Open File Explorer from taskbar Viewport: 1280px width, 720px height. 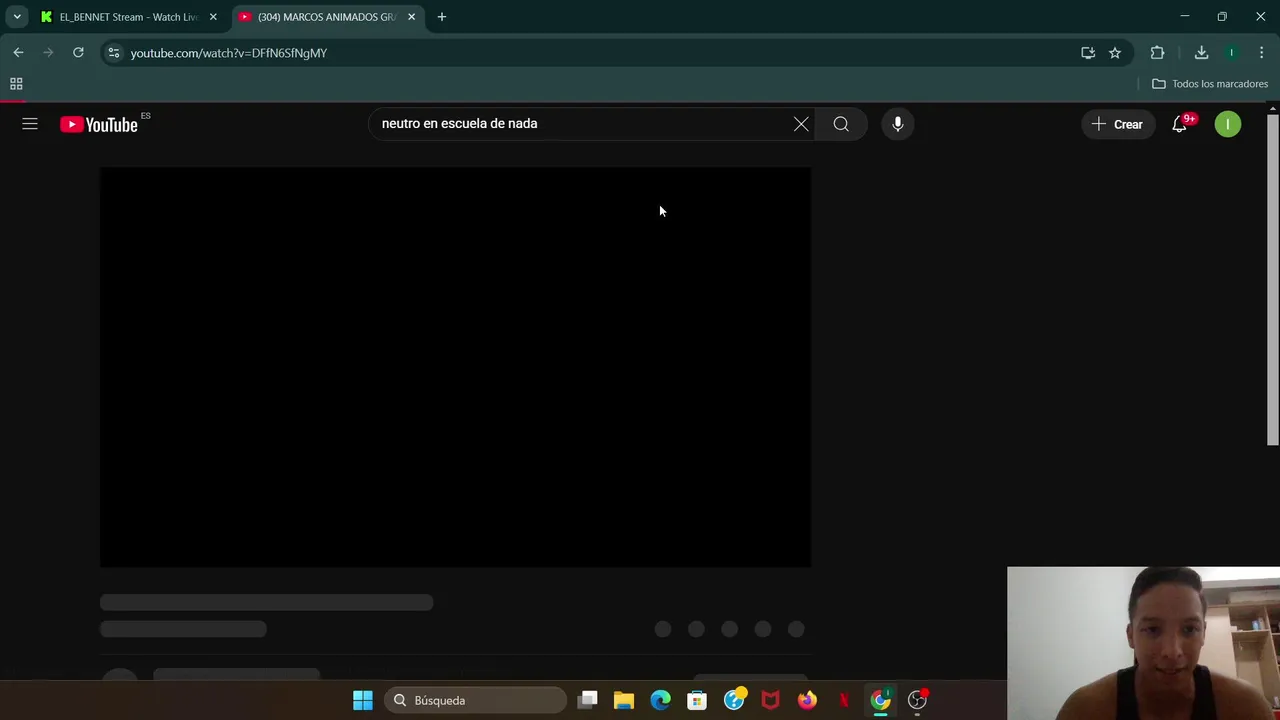[x=624, y=700]
